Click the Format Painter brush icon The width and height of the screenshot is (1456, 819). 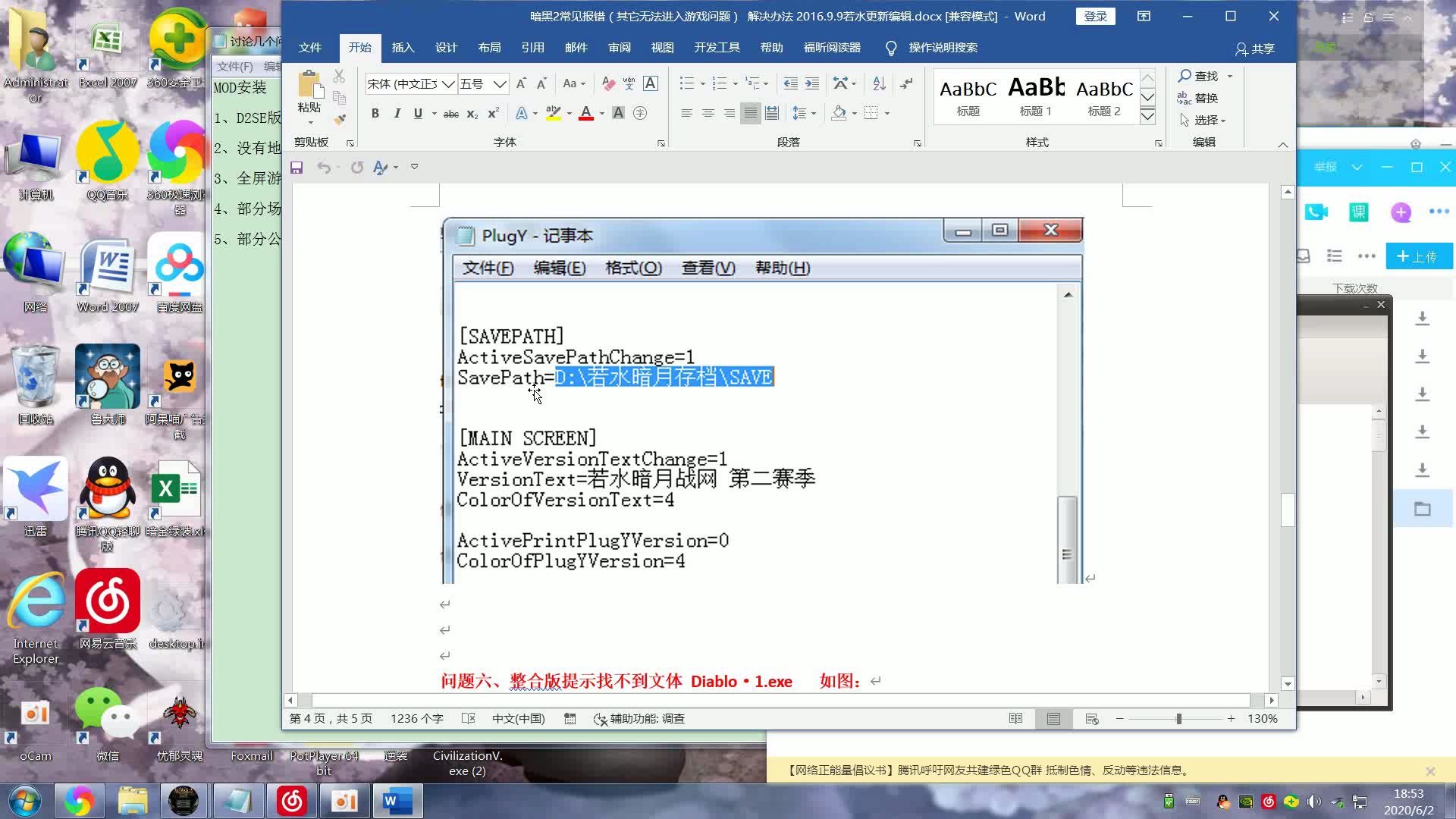tap(339, 120)
